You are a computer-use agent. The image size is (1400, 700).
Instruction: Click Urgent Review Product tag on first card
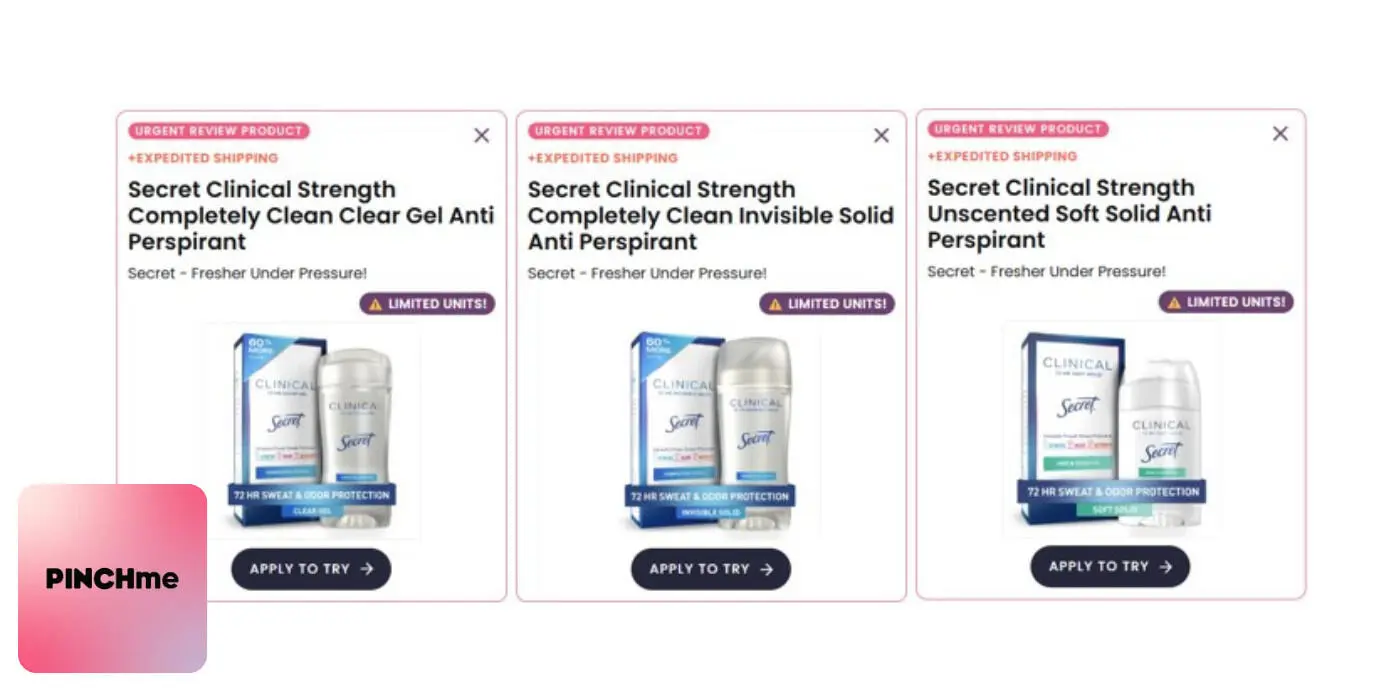click(x=219, y=131)
